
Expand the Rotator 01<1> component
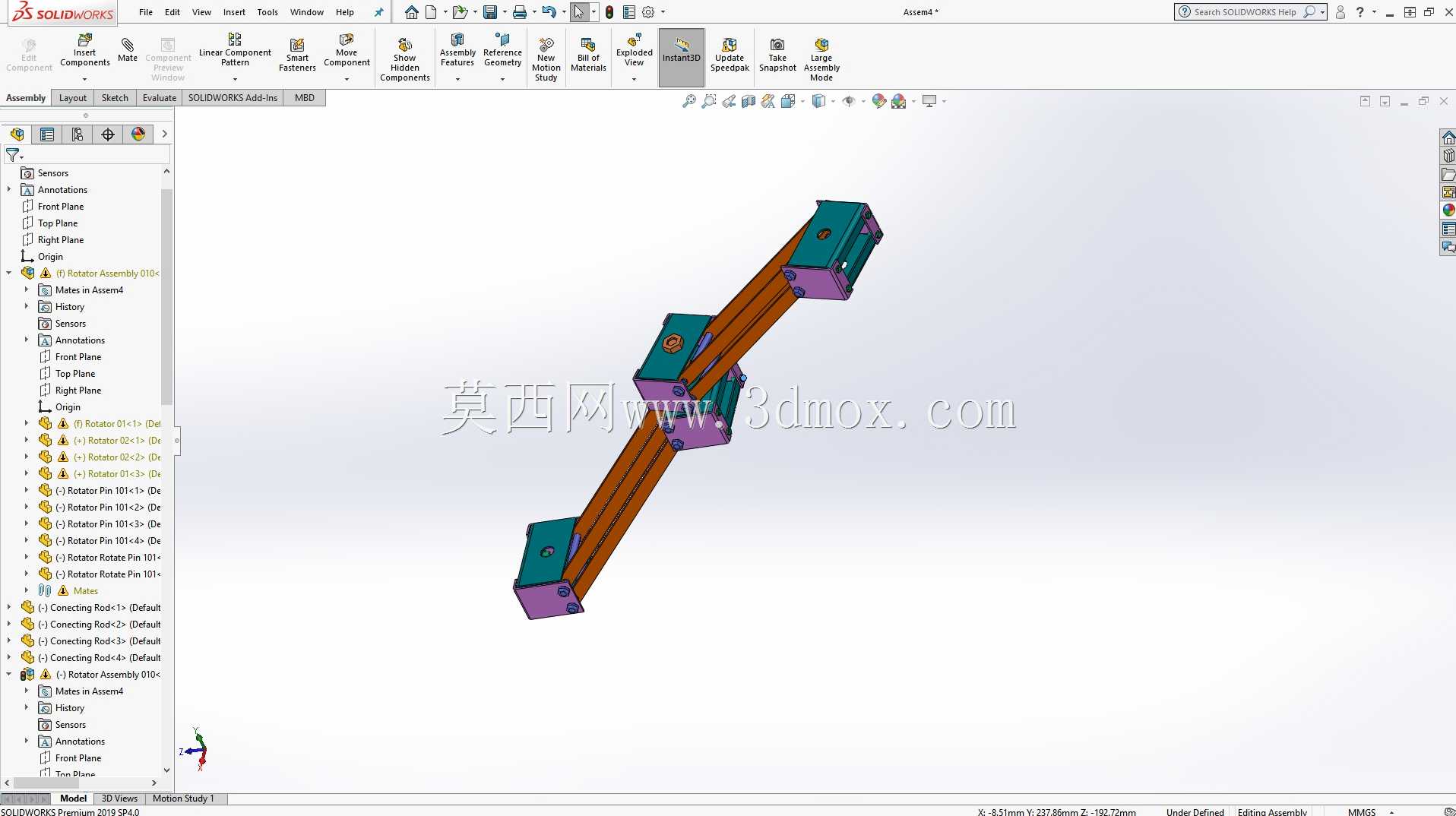[x=27, y=423]
